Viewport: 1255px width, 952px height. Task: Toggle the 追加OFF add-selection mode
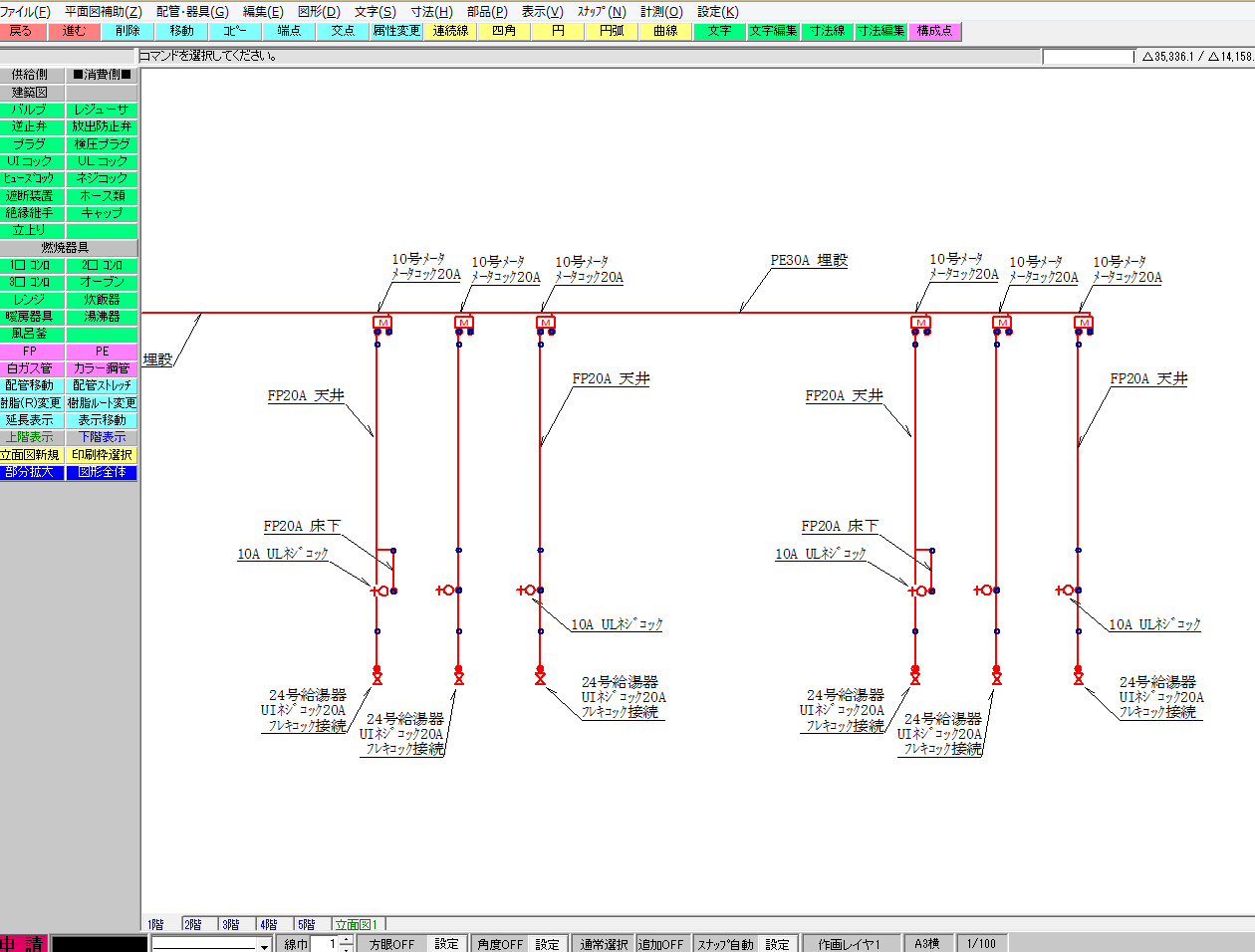pyautogui.click(x=660, y=944)
